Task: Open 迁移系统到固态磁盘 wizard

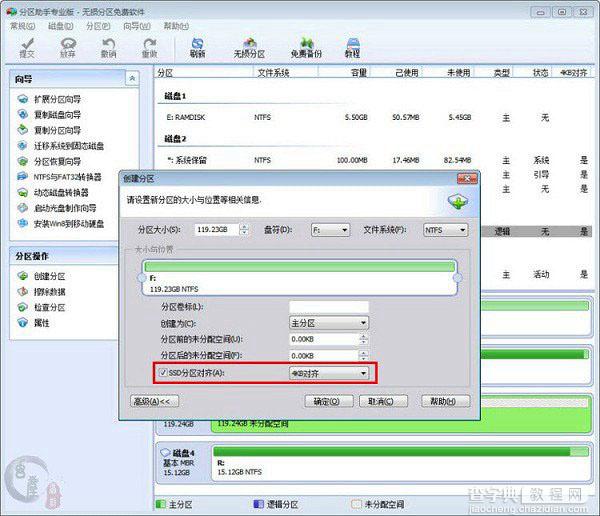Action: (x=61, y=146)
